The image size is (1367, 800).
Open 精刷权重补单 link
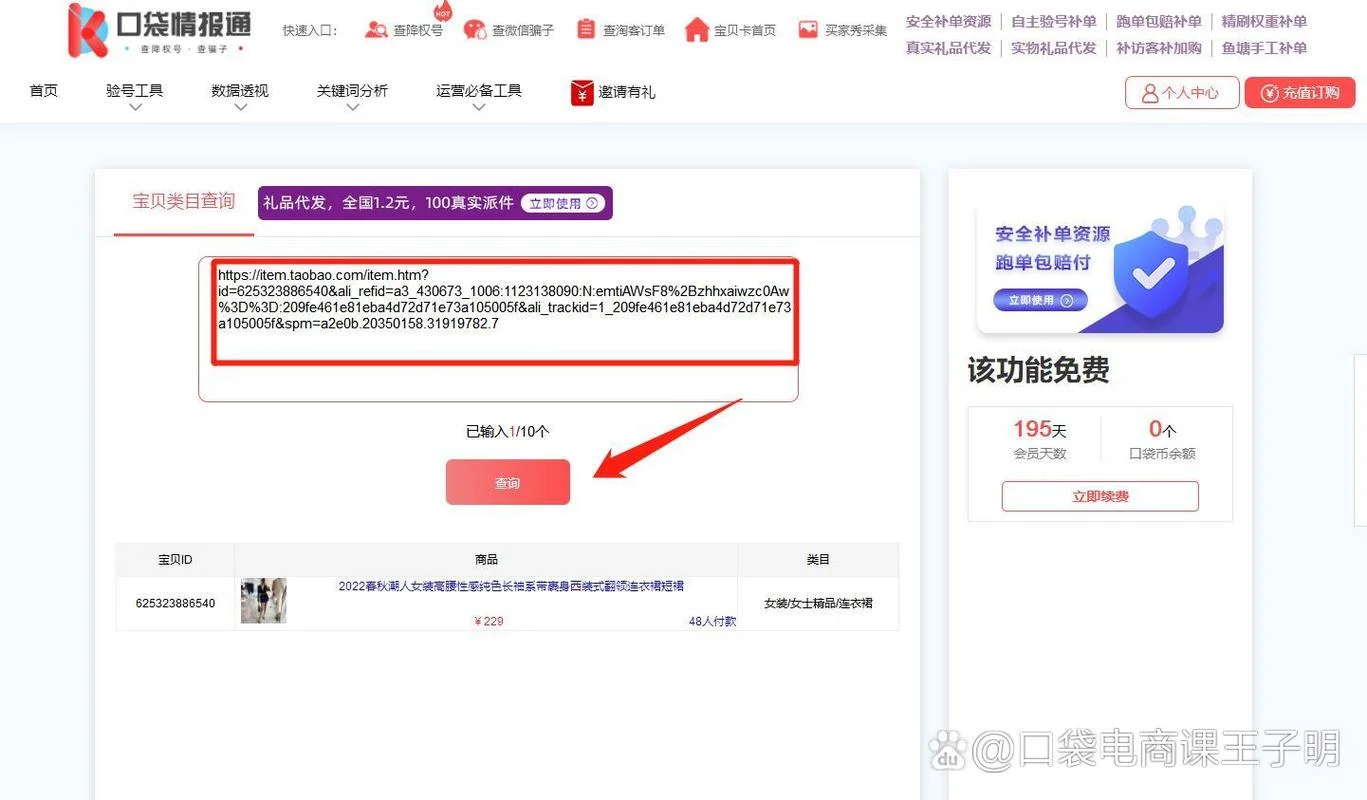click(x=1264, y=21)
